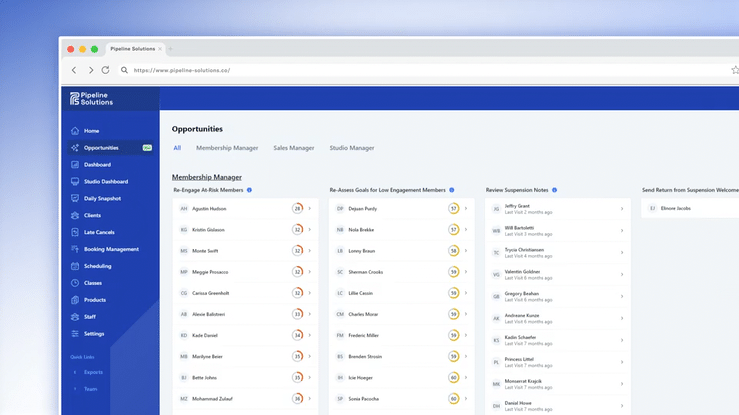Expand Will Bartoletti row chevron

pos(622,231)
